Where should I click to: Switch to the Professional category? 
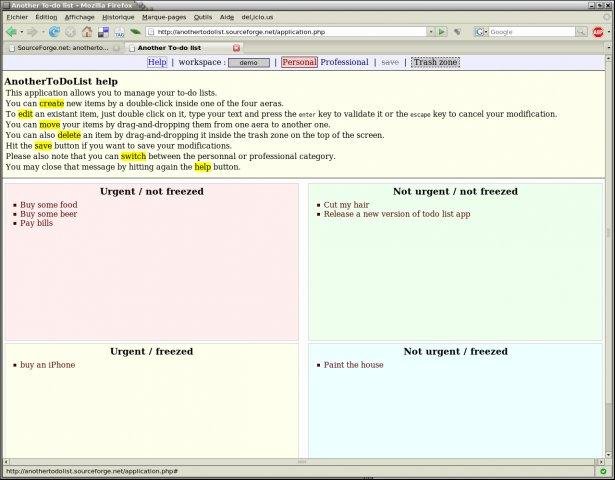pos(344,62)
